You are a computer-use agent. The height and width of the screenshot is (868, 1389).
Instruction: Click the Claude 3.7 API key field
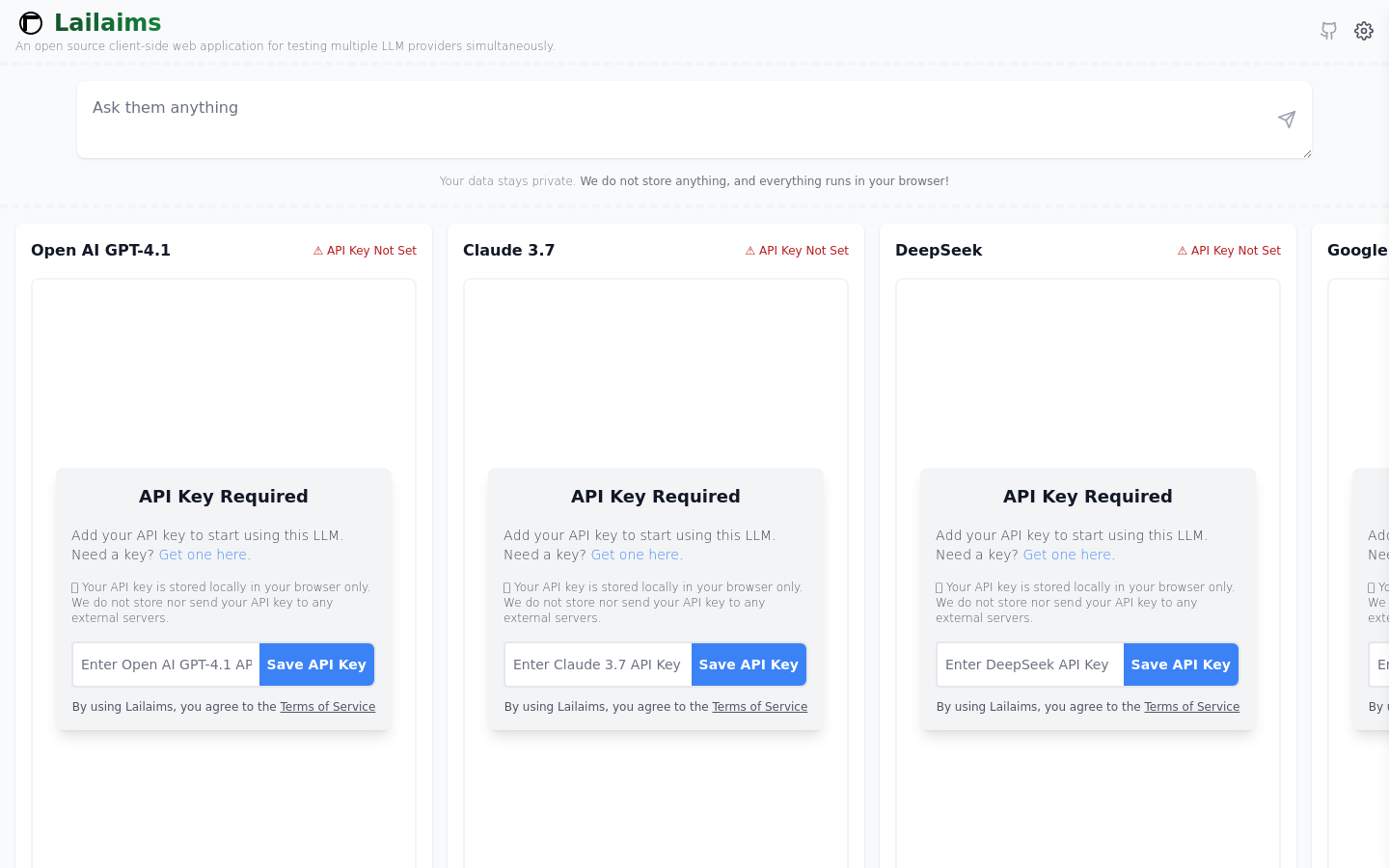click(598, 665)
